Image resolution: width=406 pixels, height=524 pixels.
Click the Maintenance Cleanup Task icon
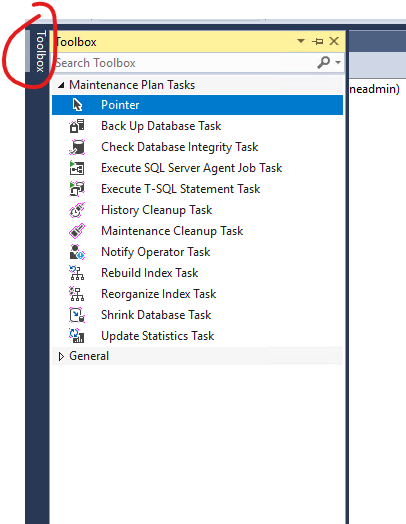(77, 231)
